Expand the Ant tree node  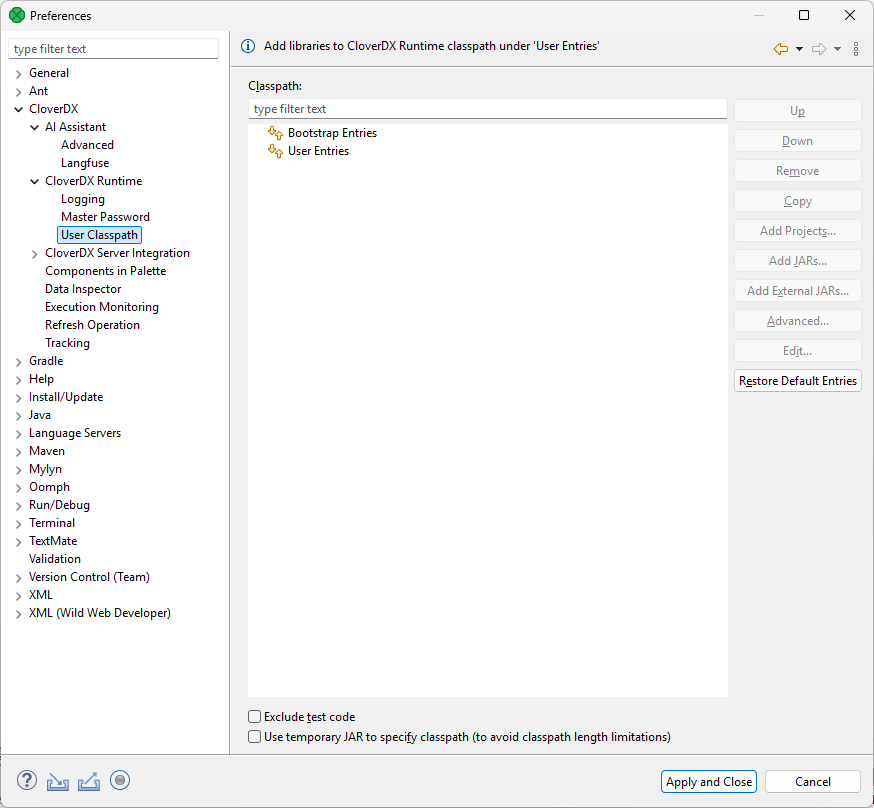coord(18,91)
